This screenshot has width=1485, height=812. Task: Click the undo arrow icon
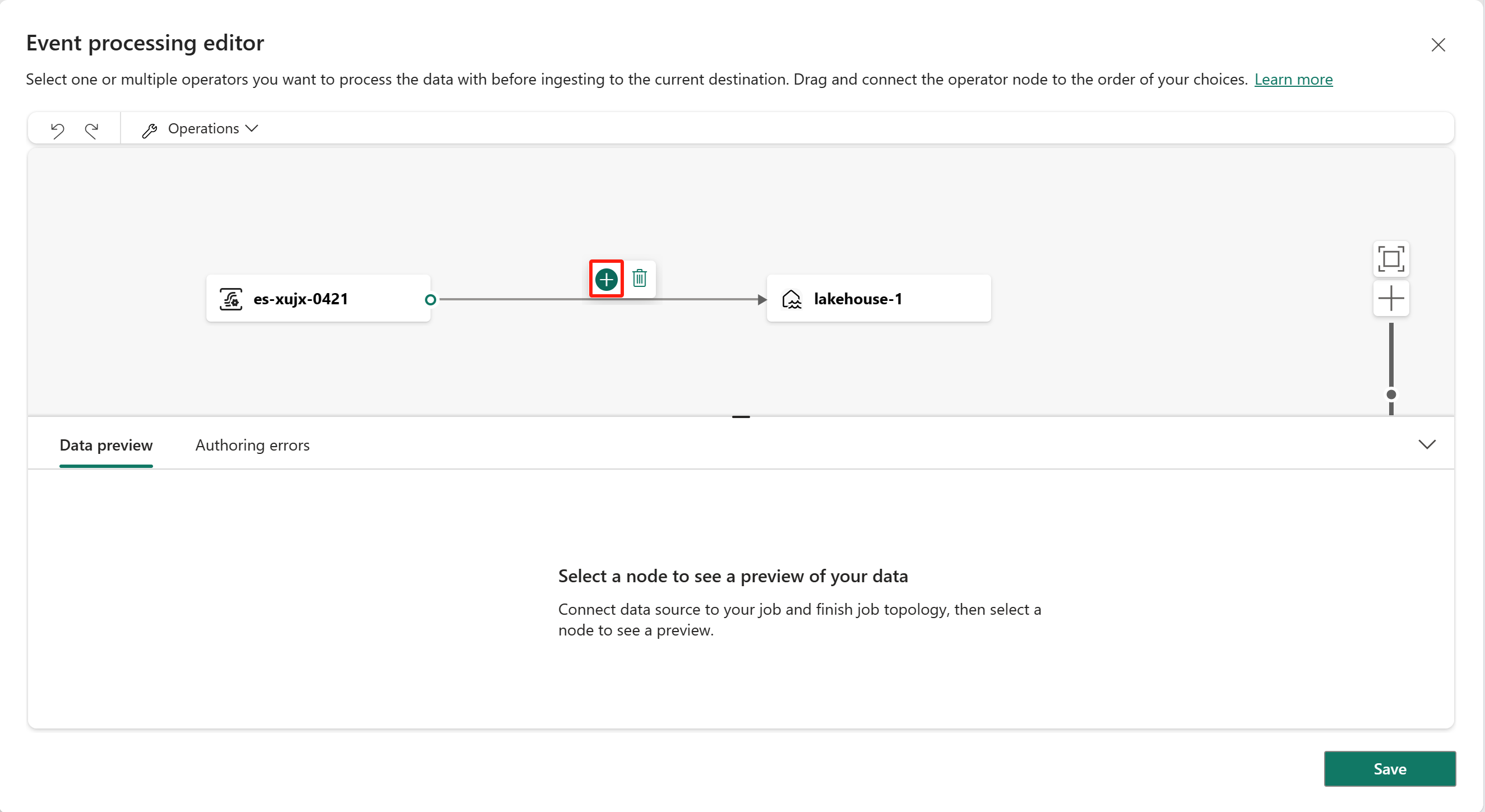click(58, 128)
